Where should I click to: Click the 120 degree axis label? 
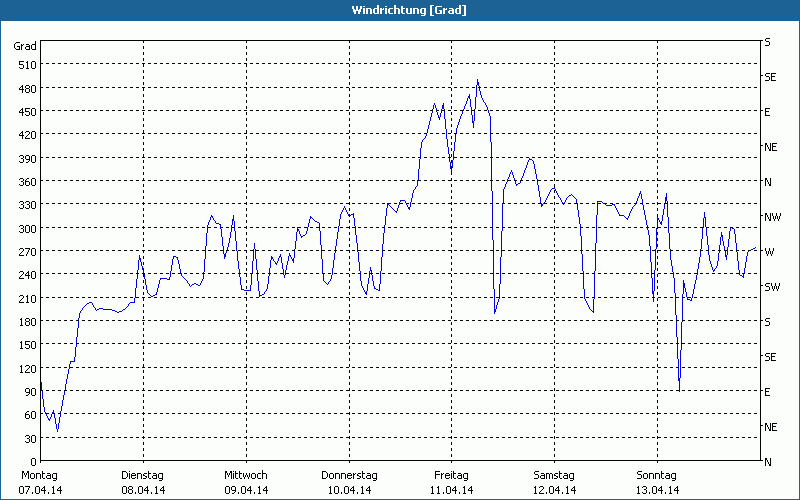[28, 368]
